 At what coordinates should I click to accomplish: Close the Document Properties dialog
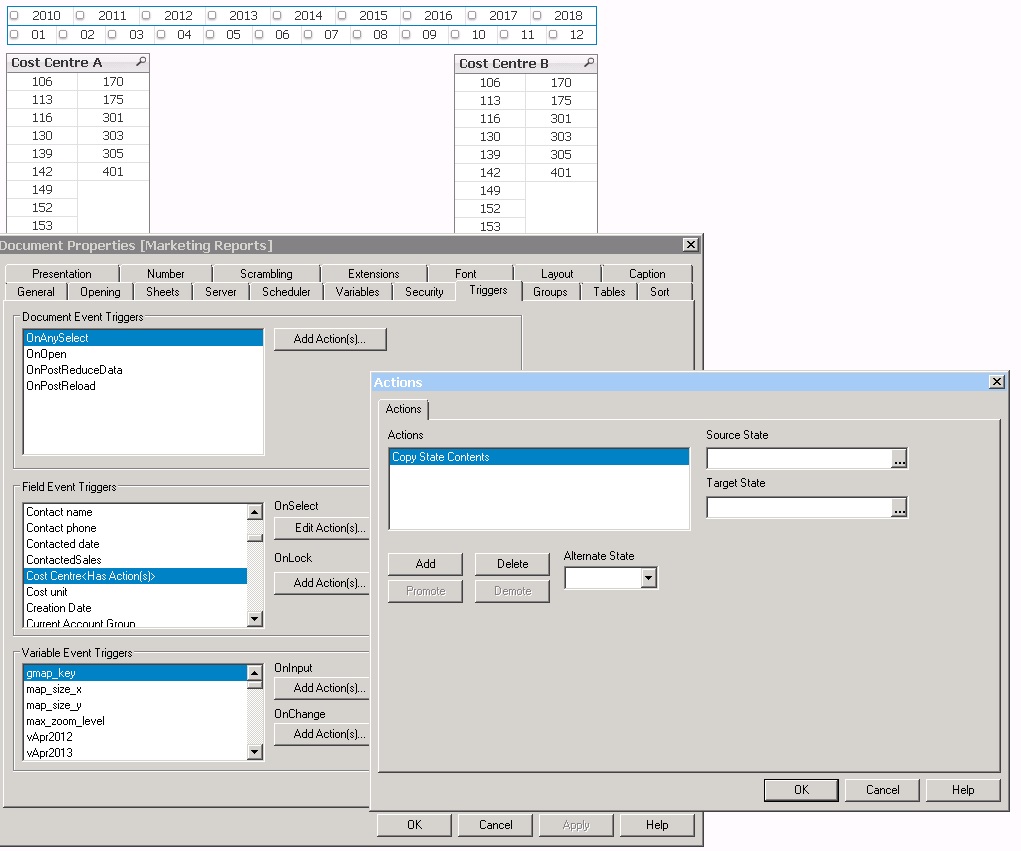click(690, 245)
